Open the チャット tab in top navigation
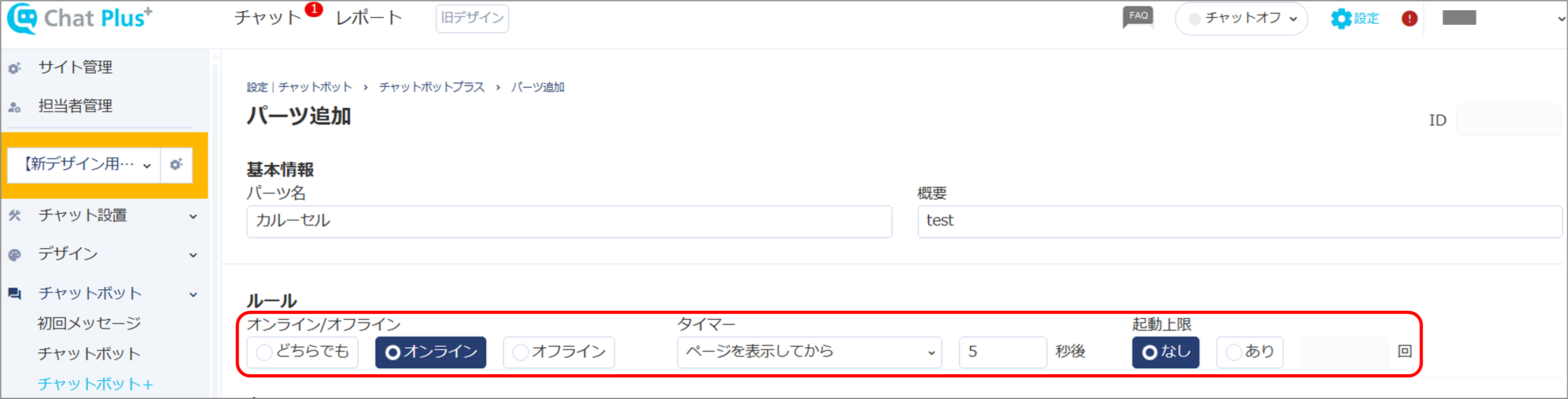Screen dimensions: 1568x399 coord(269,18)
